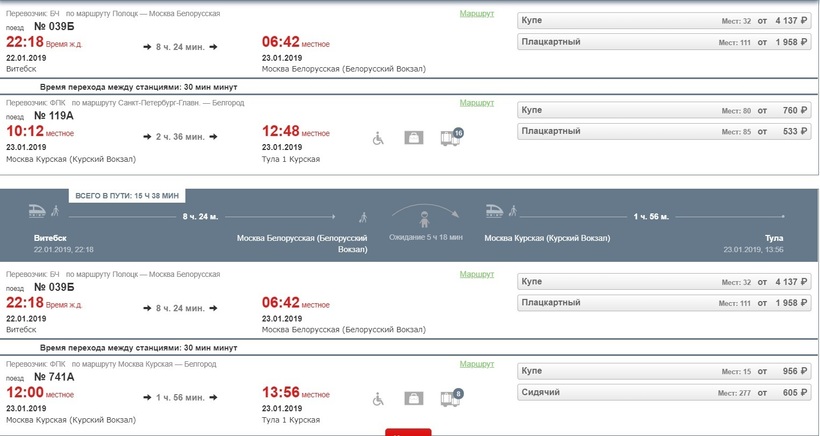Click the ВСЕГО В ПУТИ 15 Ч 38 МИН tab
Image resolution: width=820 pixels, height=436 pixels.
pos(127,196)
